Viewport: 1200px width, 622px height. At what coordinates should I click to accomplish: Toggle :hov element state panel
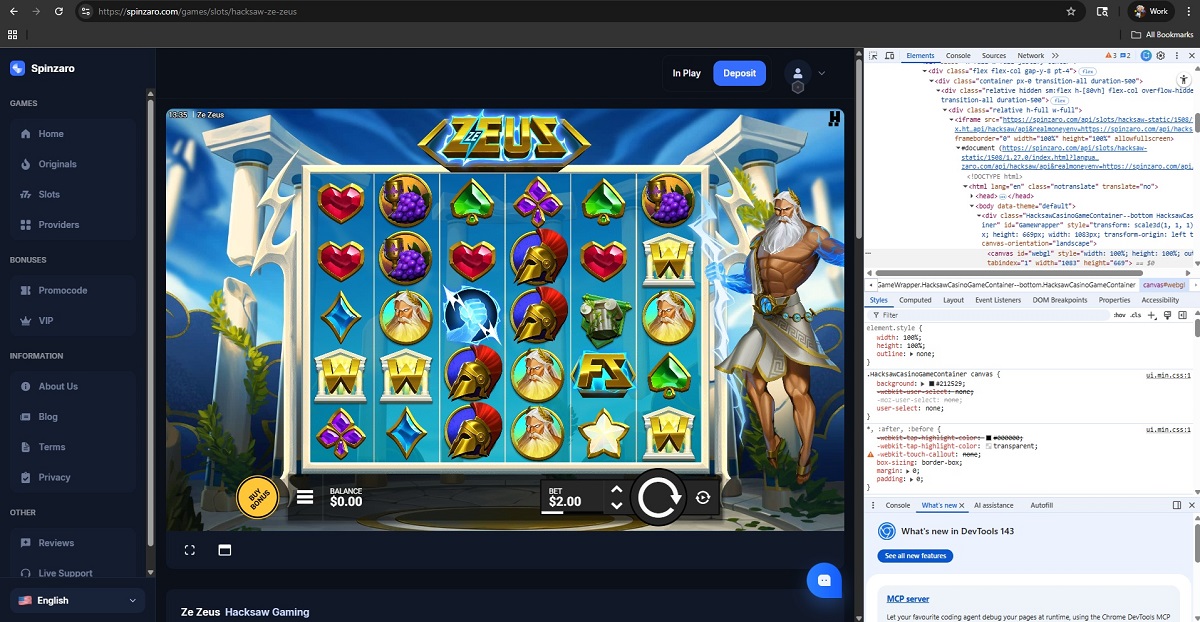pyautogui.click(x=1119, y=315)
